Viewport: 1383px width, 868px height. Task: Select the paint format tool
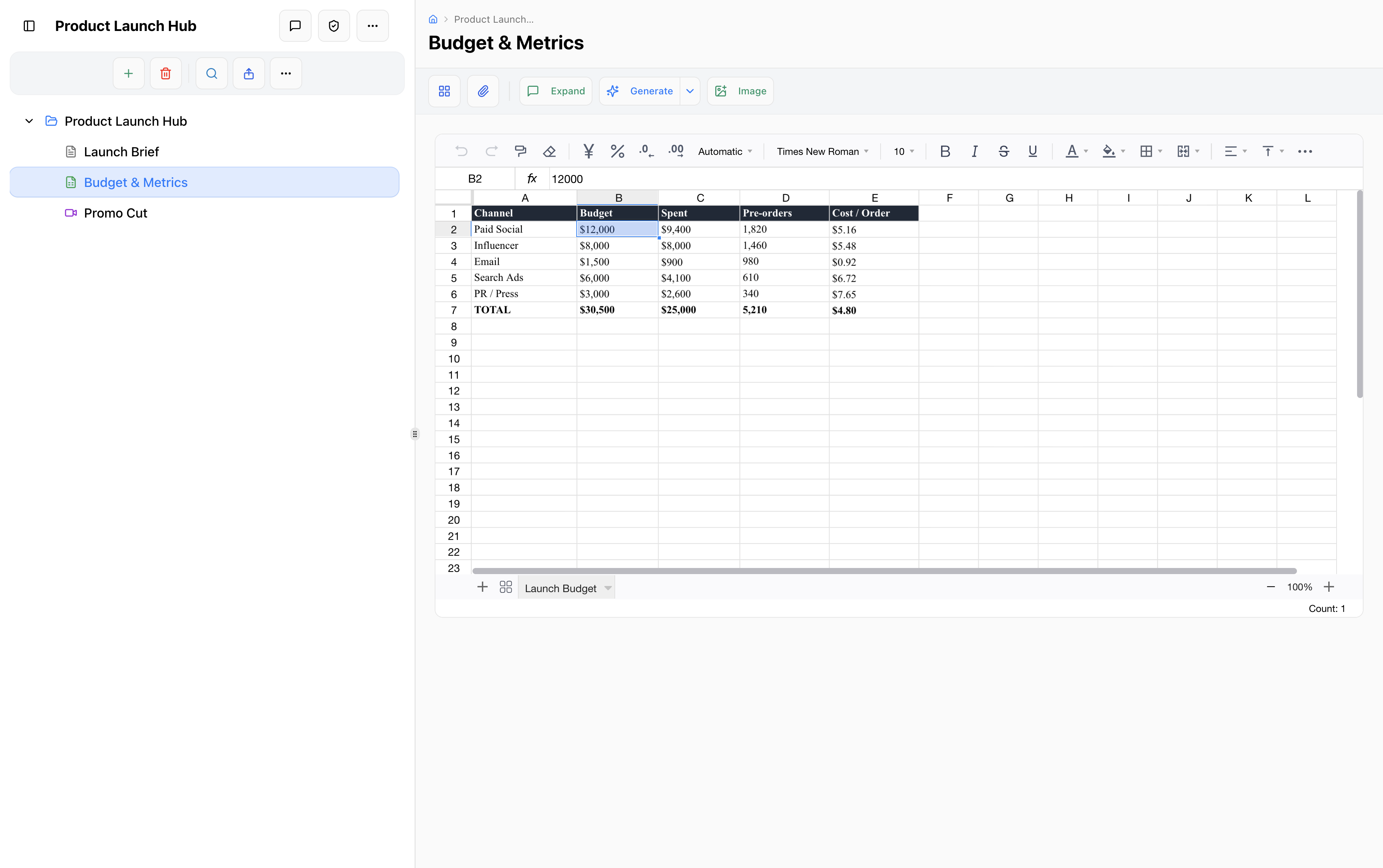pos(521,152)
